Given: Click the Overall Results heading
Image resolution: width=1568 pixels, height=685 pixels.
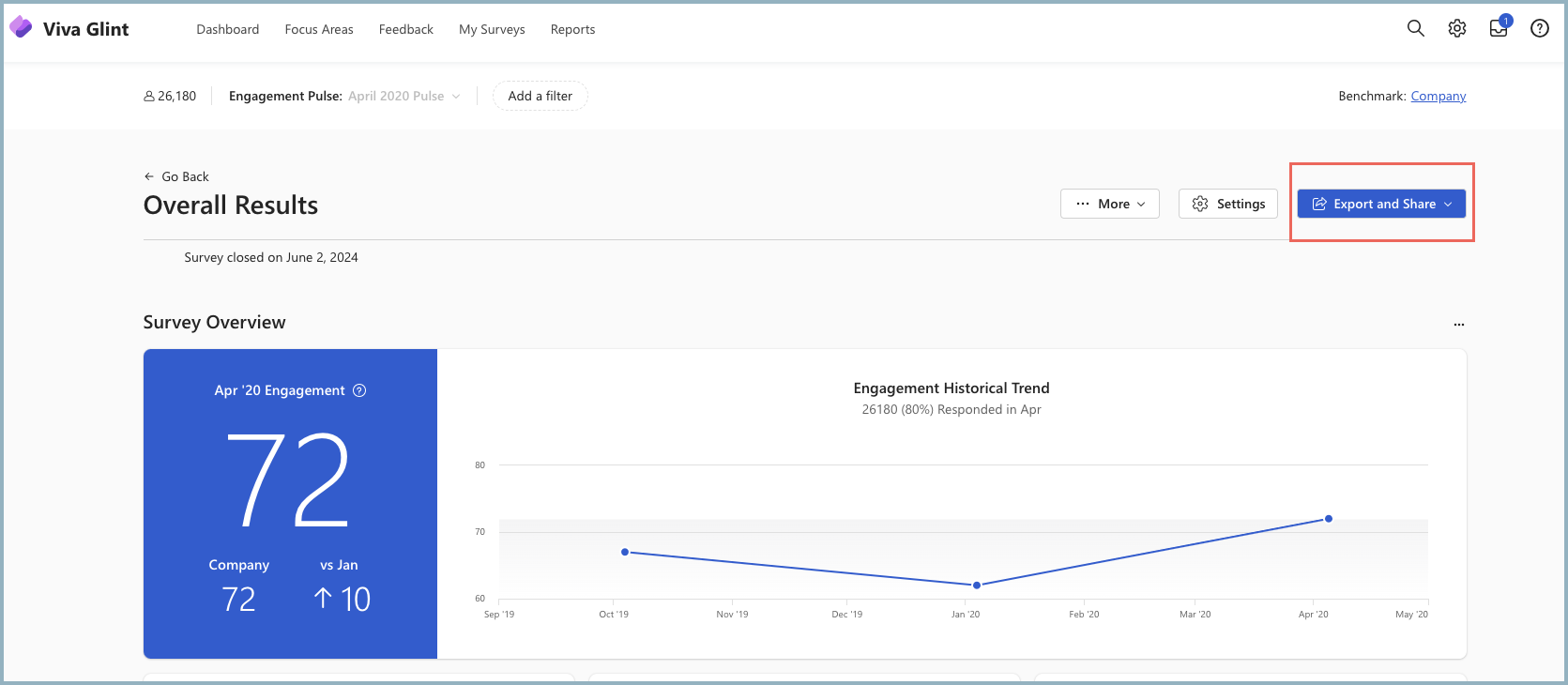Looking at the screenshot, I should pyautogui.click(x=231, y=205).
